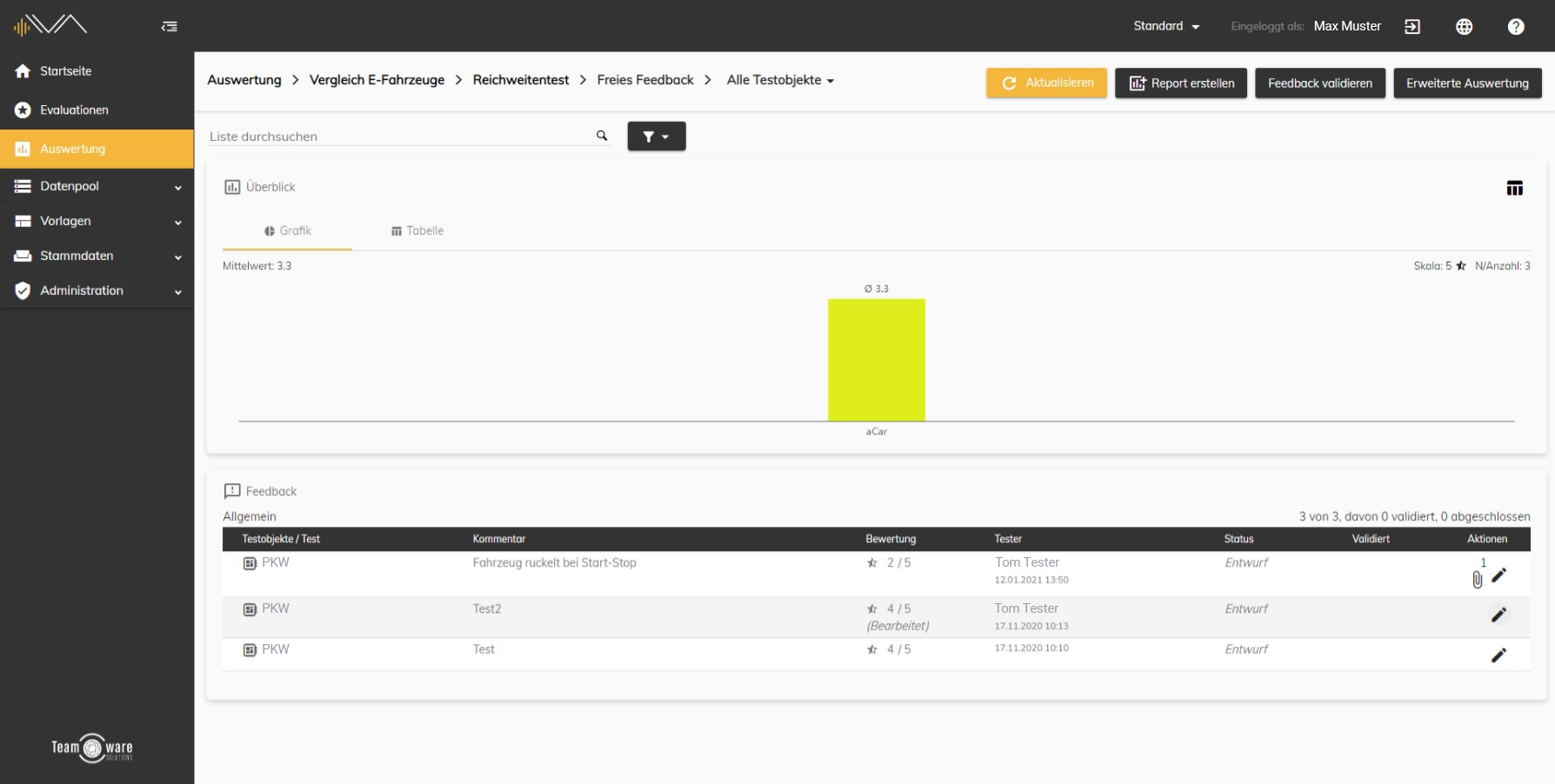1555x784 pixels.
Task: Open attachment paperclip for Fahrzeug ruckelt row
Action: (1478, 579)
